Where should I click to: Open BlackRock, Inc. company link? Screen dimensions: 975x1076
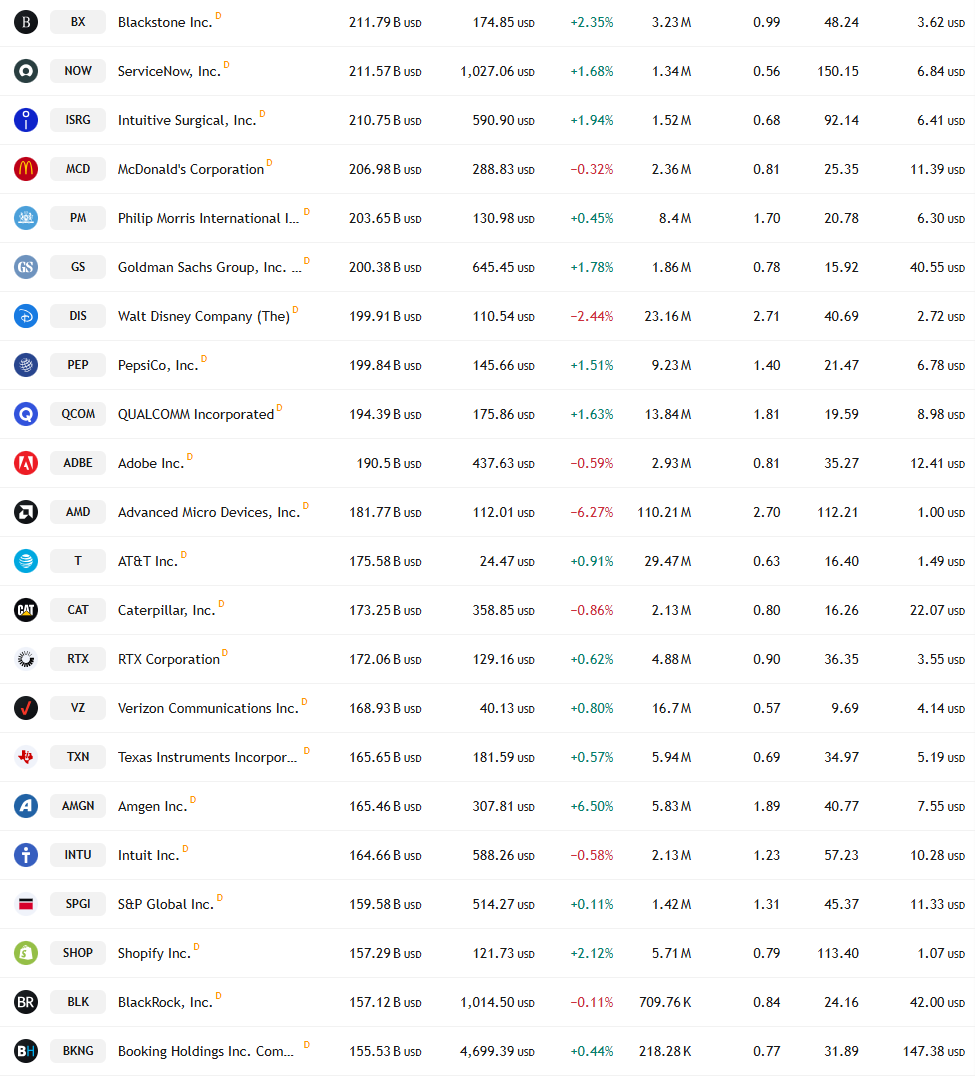[165, 1003]
